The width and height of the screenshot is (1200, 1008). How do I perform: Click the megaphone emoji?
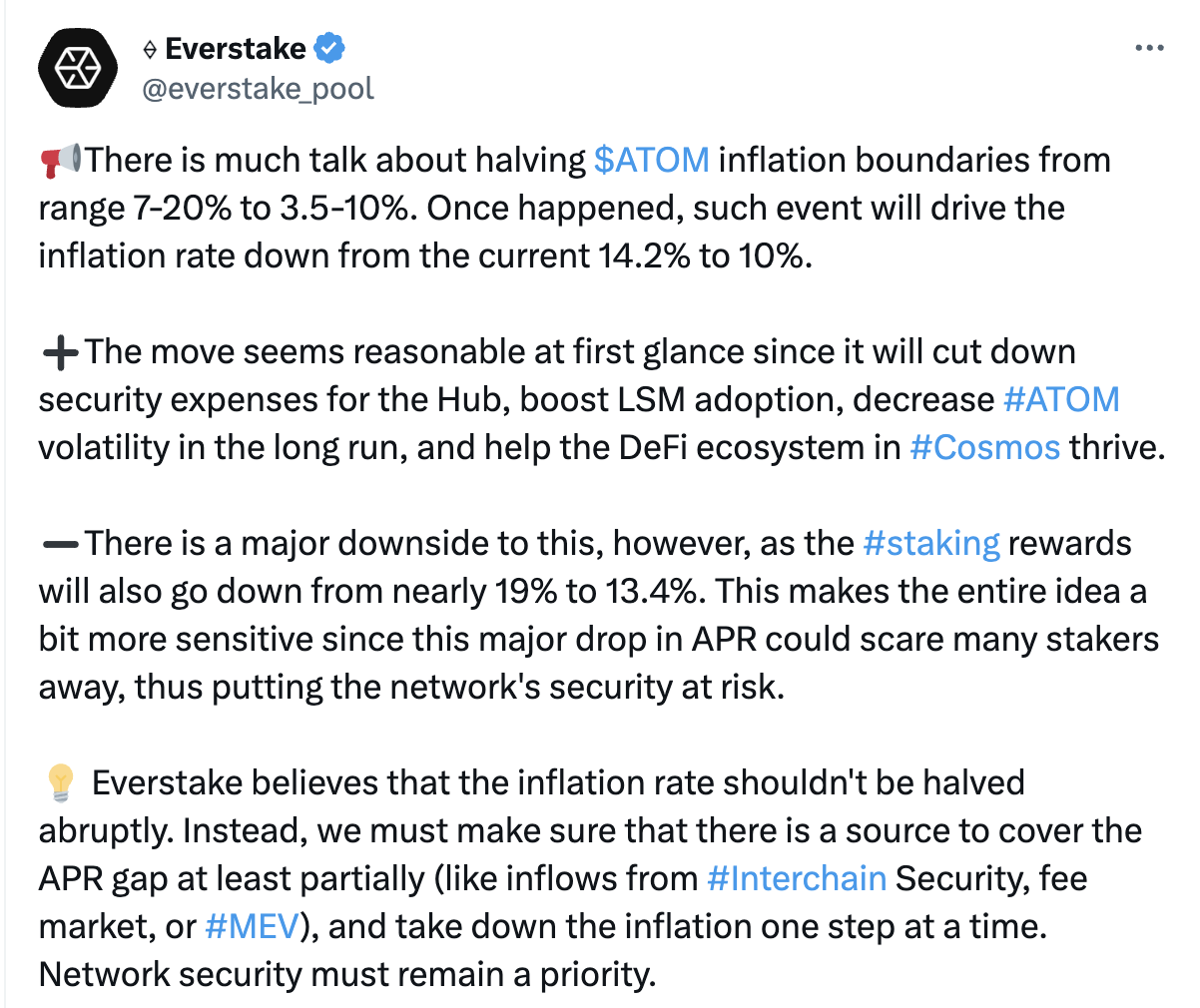61,160
